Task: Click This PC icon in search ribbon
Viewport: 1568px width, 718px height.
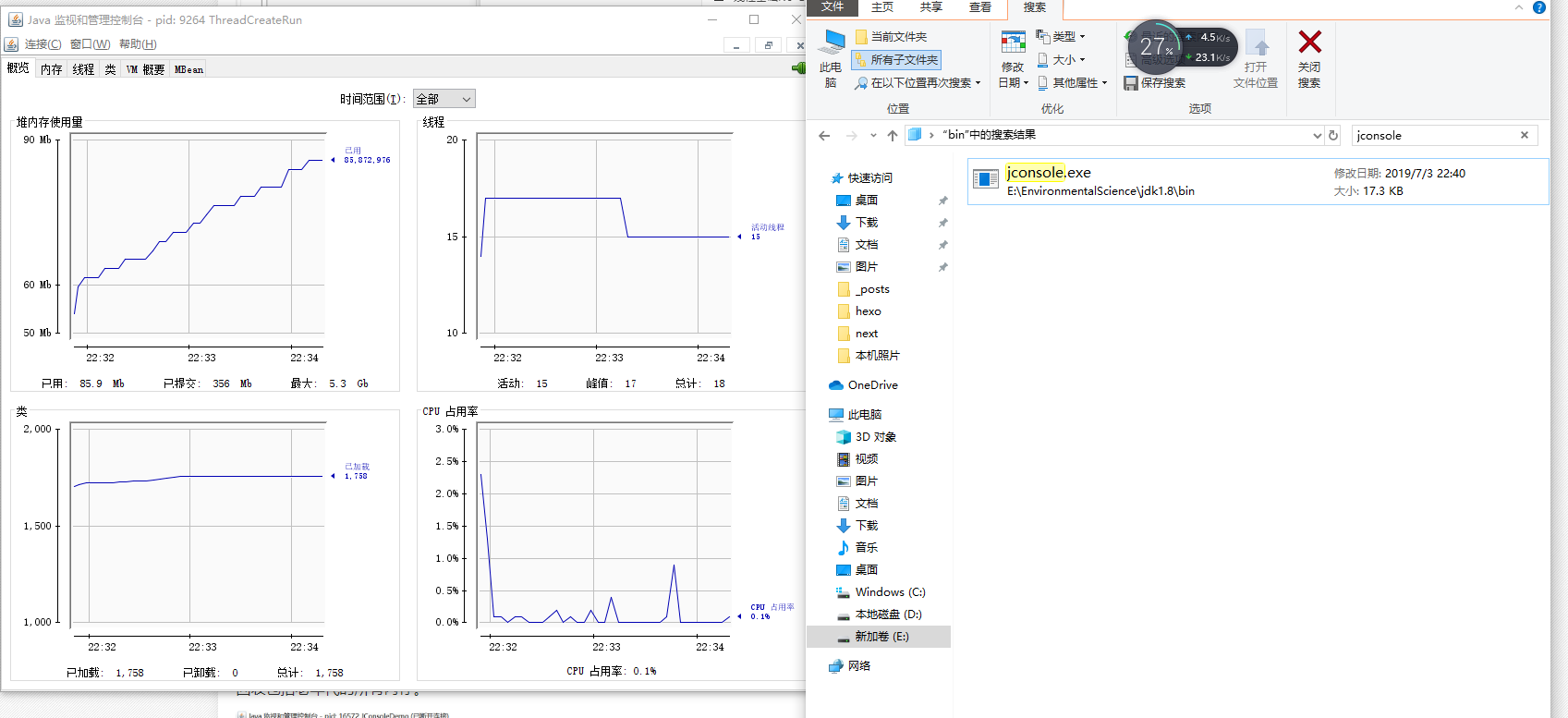Action: click(x=831, y=58)
